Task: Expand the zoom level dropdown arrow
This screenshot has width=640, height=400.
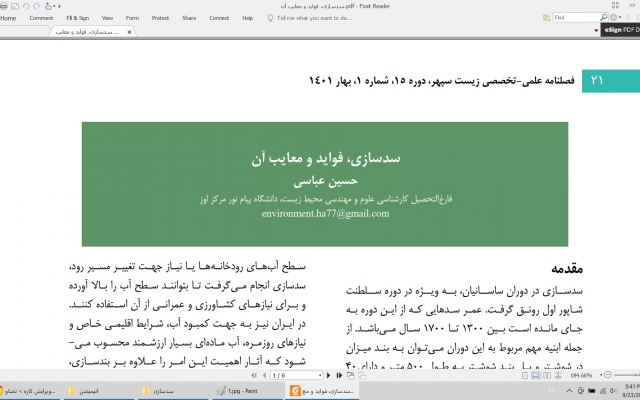Action: coord(601,376)
